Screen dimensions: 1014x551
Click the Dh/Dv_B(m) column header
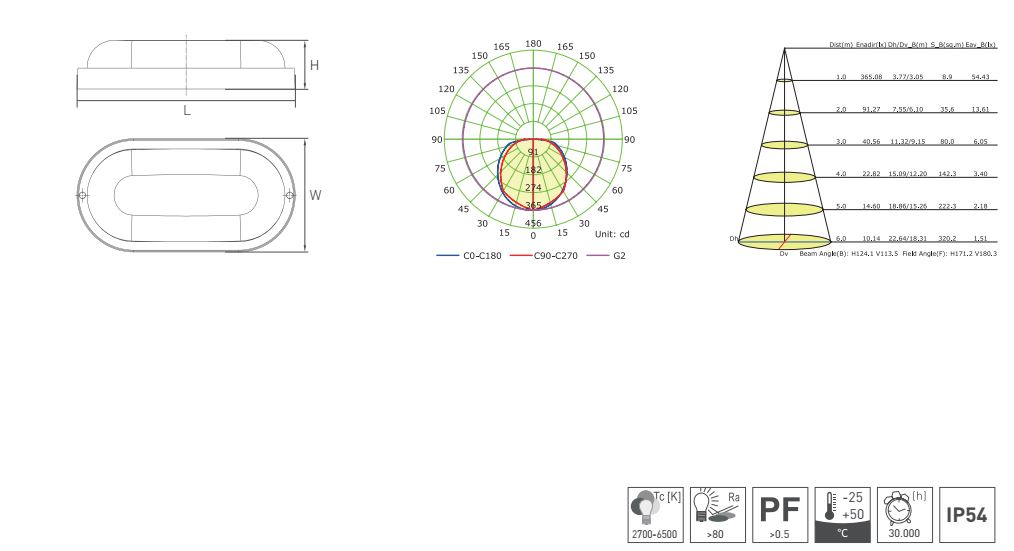pyautogui.click(x=907, y=45)
